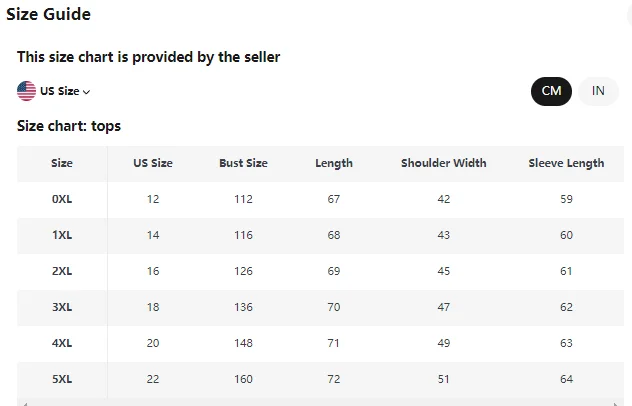Switch measurement units to IN
This screenshot has width=632, height=406.
coord(598,91)
